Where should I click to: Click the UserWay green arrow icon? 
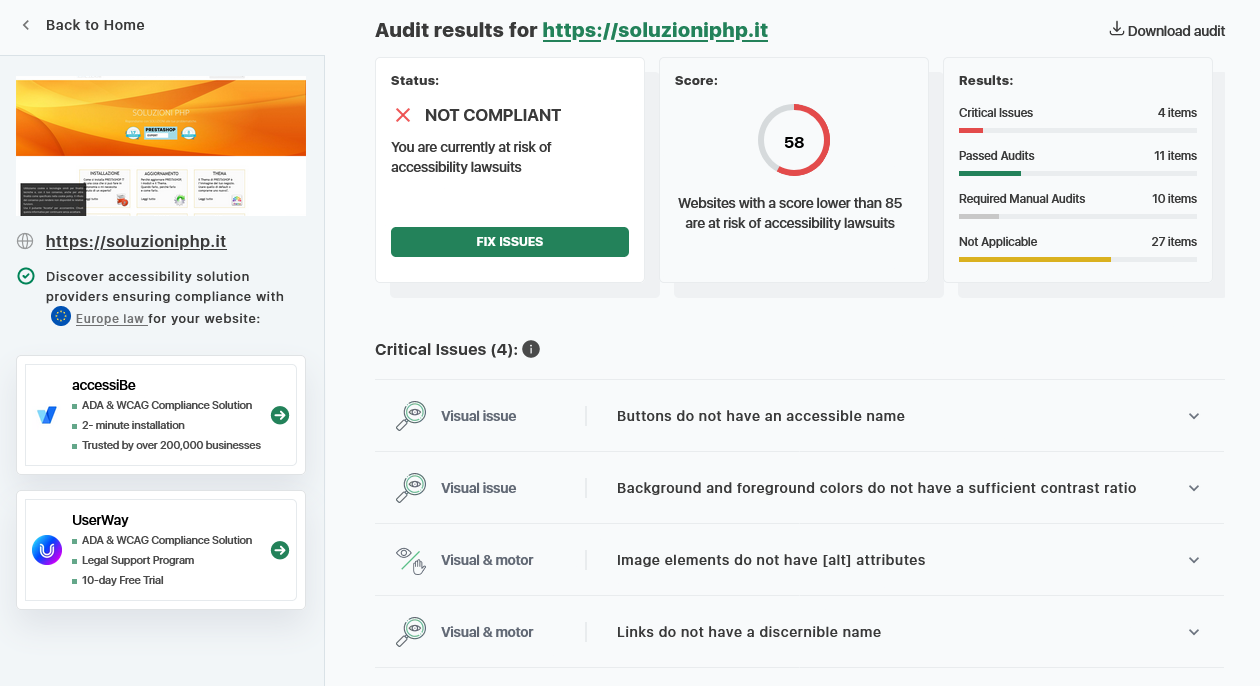coord(280,550)
